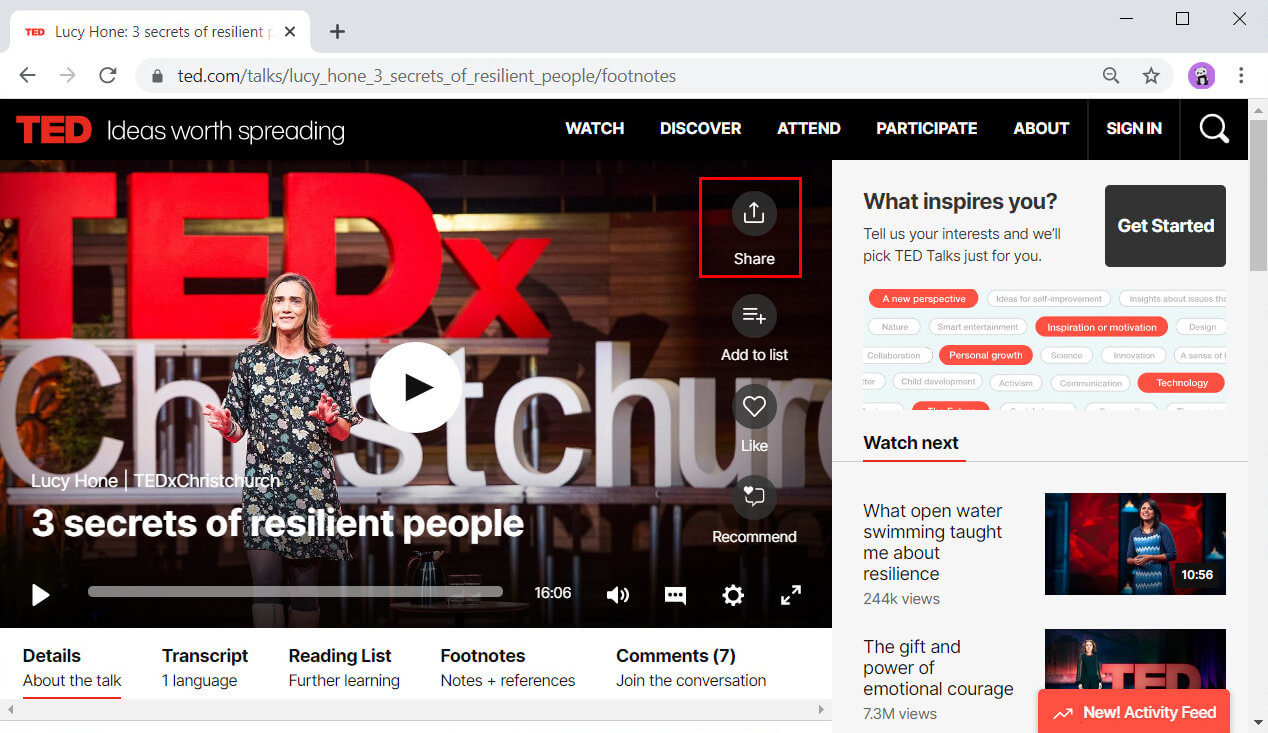The width and height of the screenshot is (1268, 733).
Task: Open the ABOUT menu
Action: 1041,128
